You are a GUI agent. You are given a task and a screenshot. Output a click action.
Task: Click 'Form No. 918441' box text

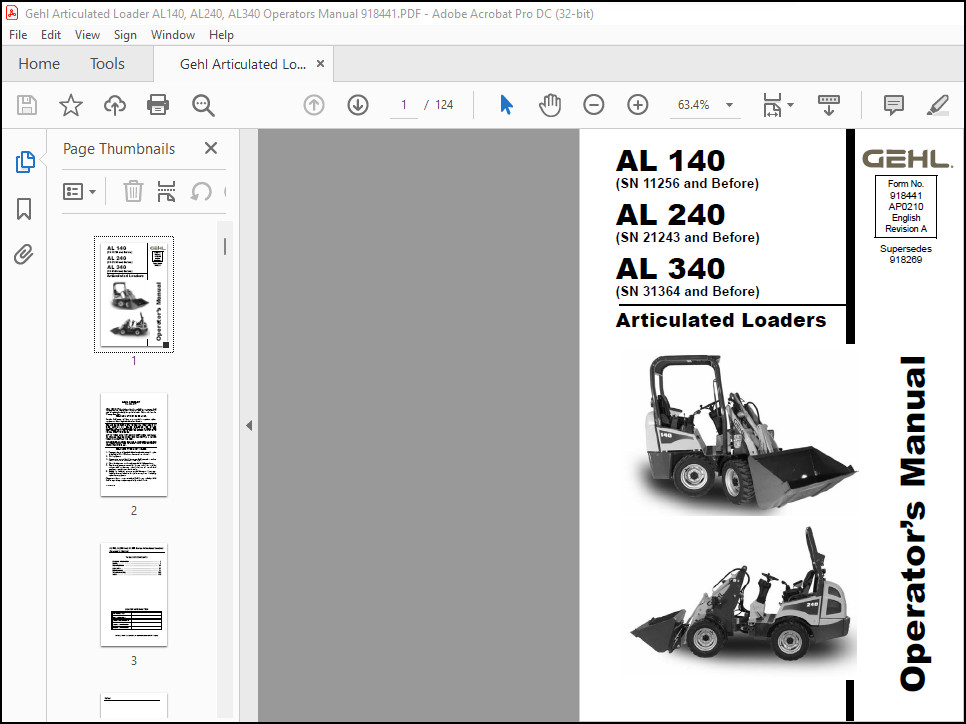[906, 190]
